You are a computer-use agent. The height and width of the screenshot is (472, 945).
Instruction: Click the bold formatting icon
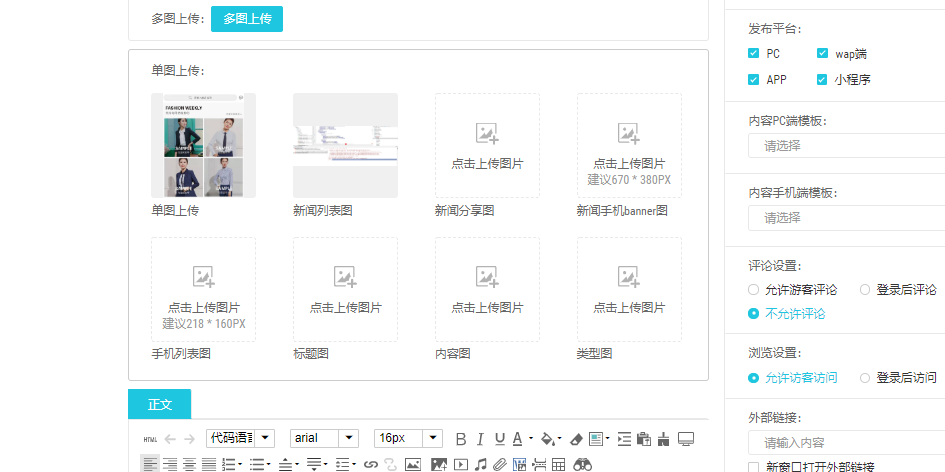(461, 439)
